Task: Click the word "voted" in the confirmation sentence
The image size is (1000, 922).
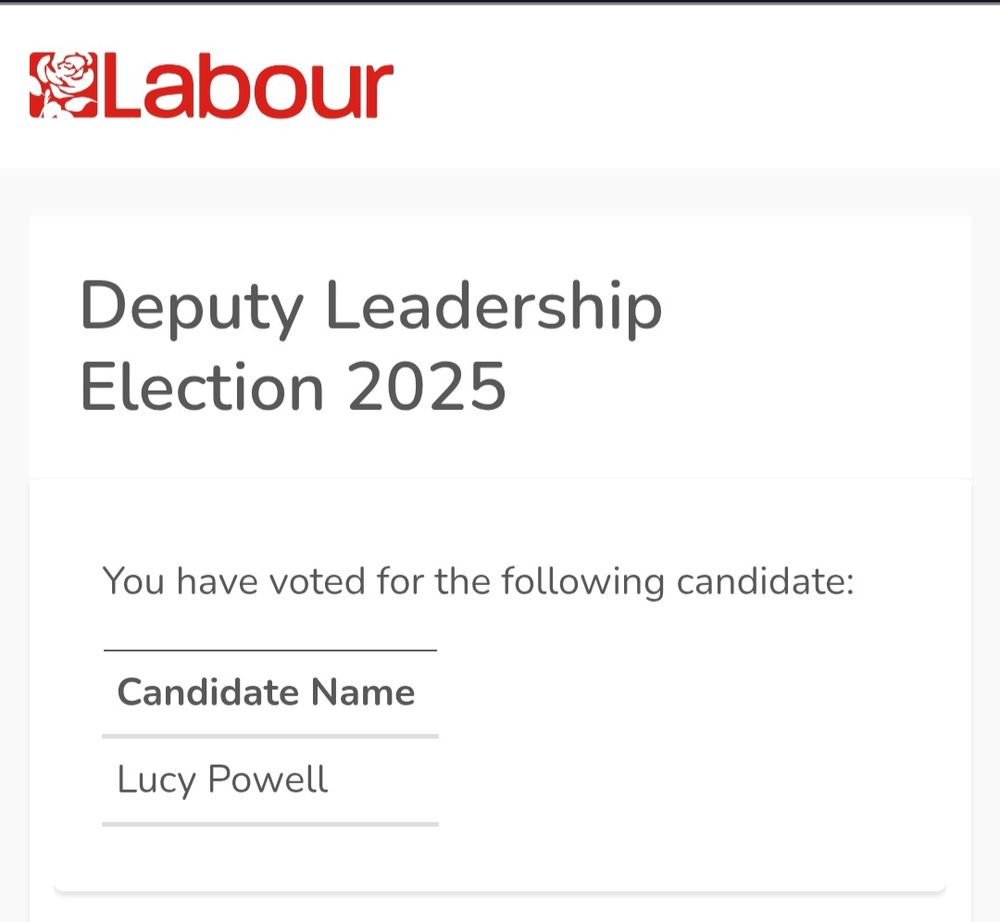Action: point(319,581)
